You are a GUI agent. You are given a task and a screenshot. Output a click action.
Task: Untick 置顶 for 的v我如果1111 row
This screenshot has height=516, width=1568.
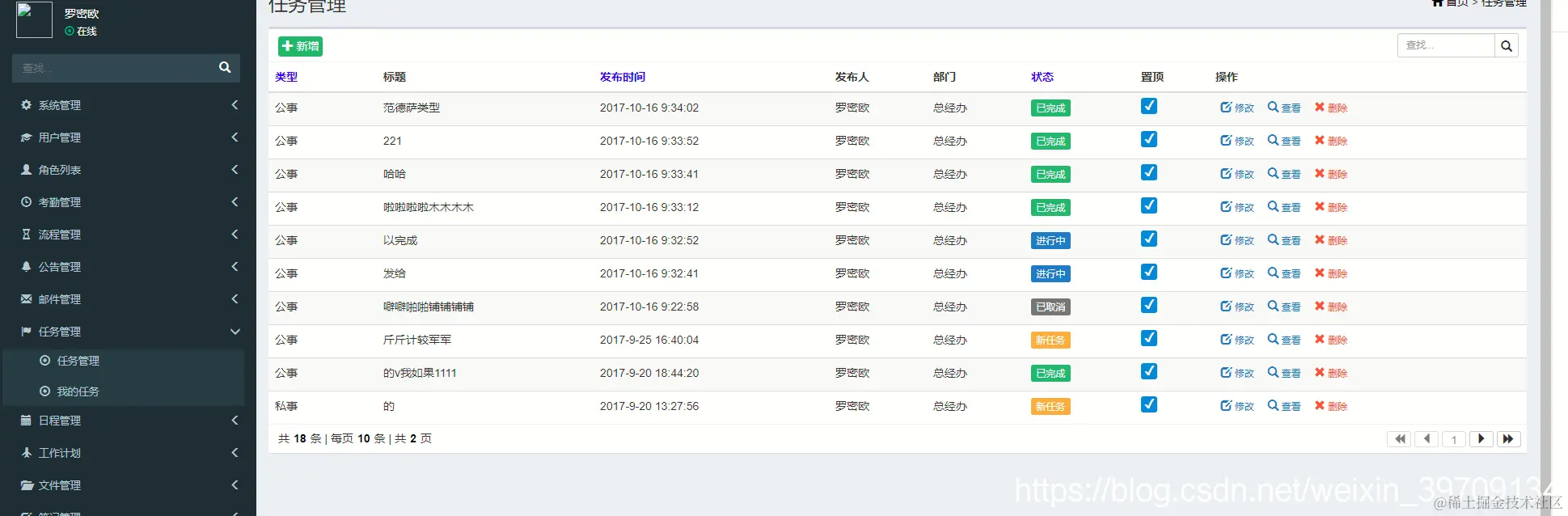click(x=1149, y=371)
